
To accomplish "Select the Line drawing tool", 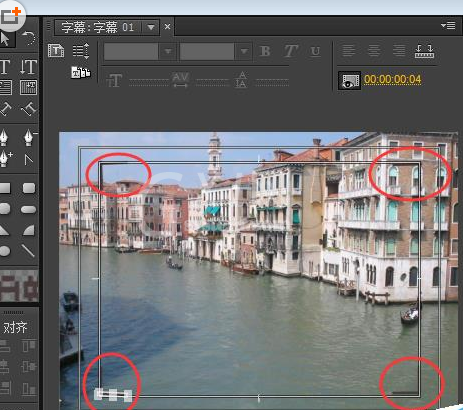I will [x=28, y=251].
